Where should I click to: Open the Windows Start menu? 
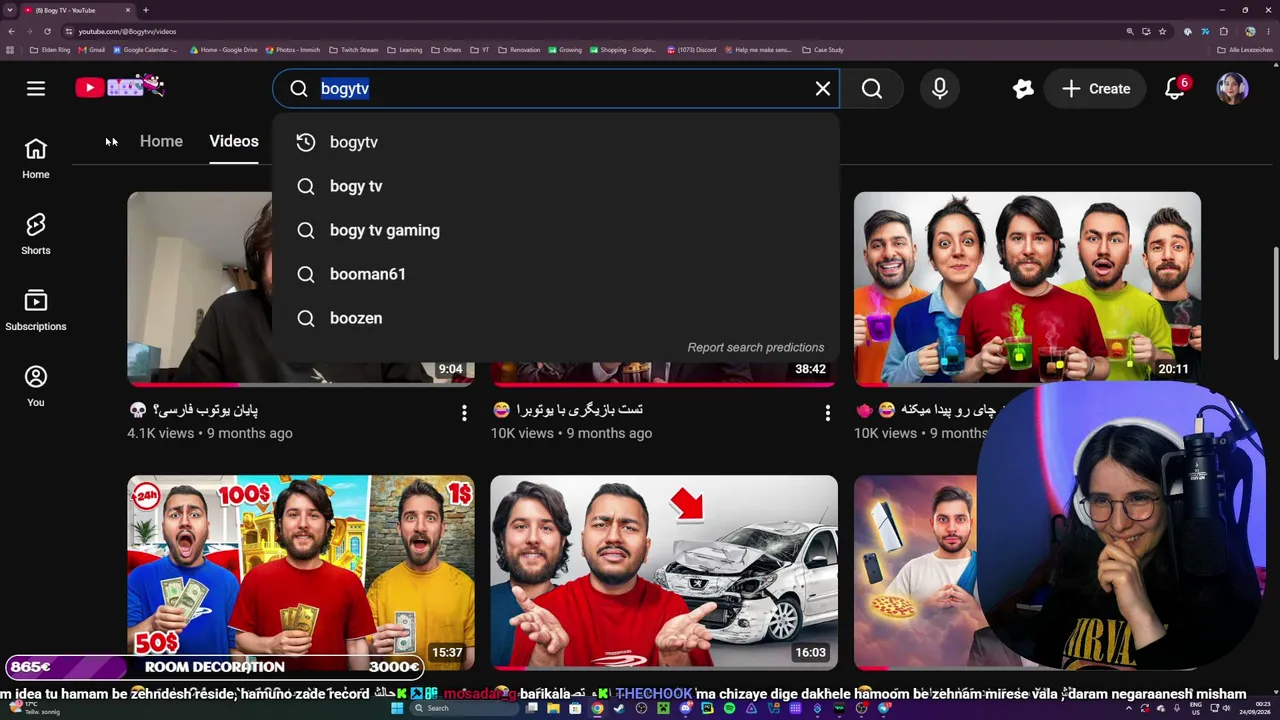(x=397, y=708)
